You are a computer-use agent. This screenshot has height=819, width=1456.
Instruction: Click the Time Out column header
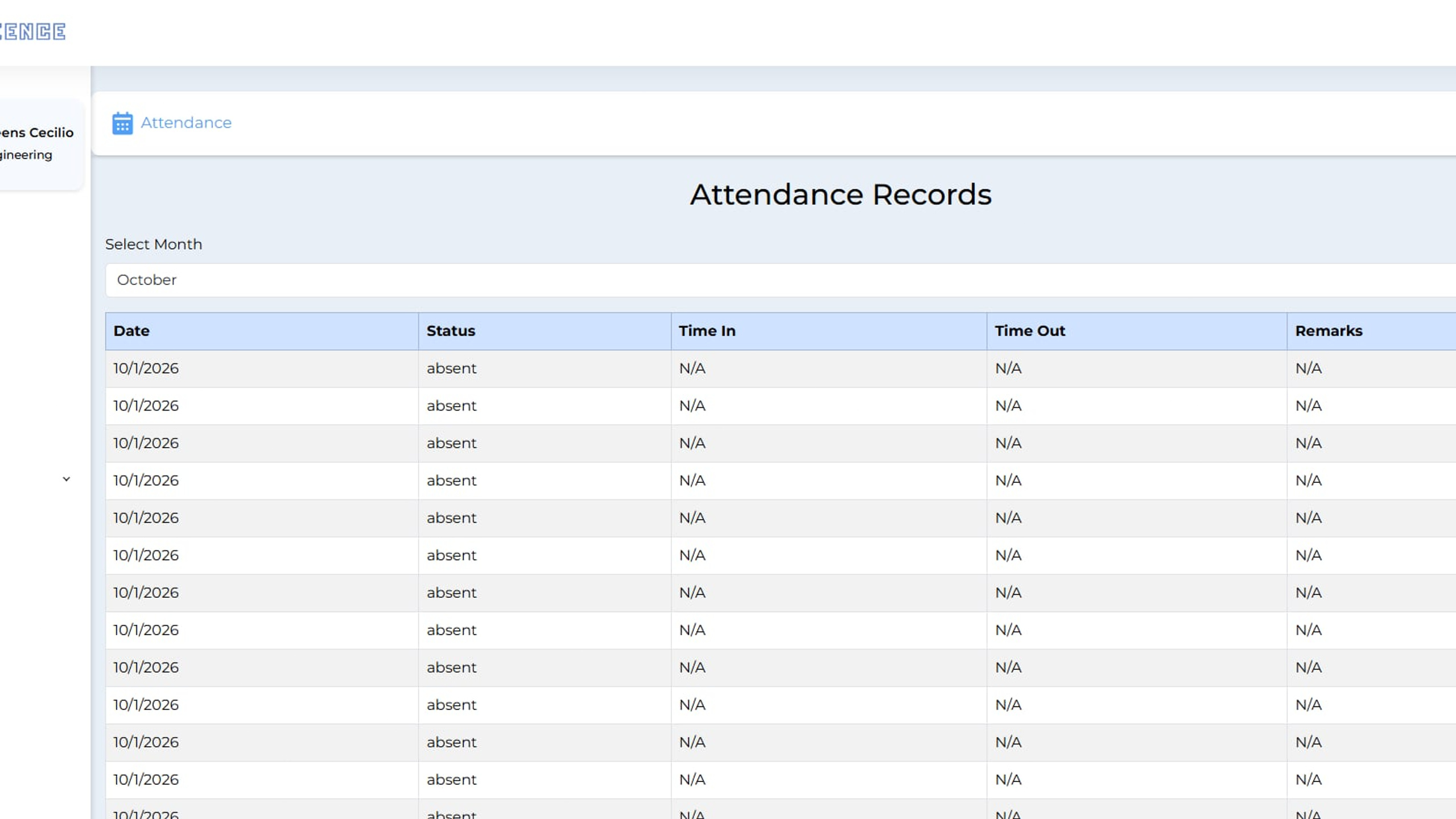pyautogui.click(x=1136, y=331)
